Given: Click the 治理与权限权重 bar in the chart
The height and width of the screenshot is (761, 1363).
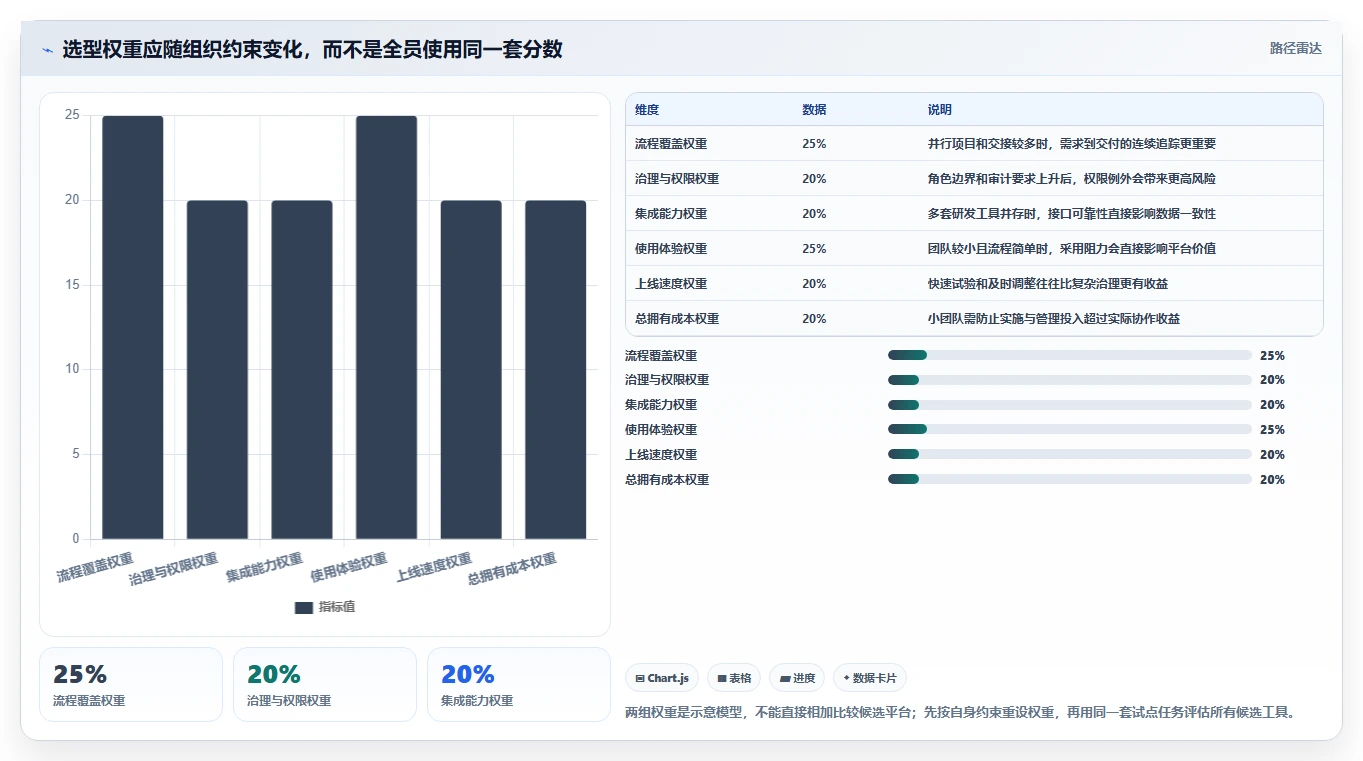Looking at the screenshot, I should [x=217, y=370].
